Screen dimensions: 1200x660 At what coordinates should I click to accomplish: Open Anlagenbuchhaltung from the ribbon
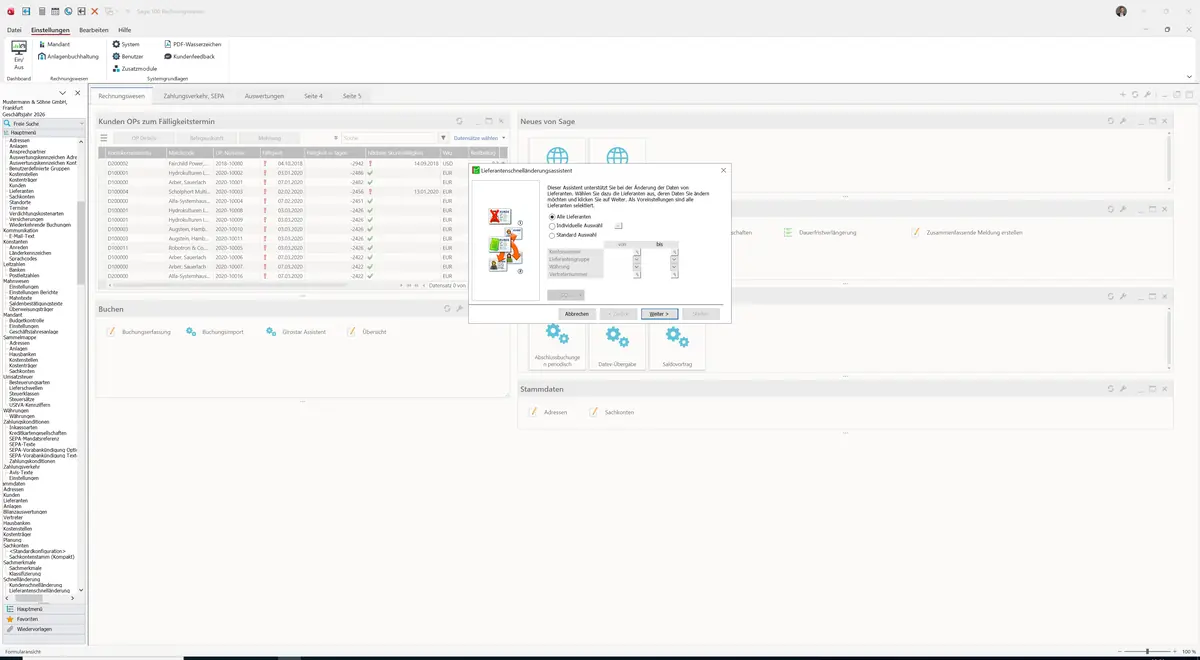pos(69,56)
